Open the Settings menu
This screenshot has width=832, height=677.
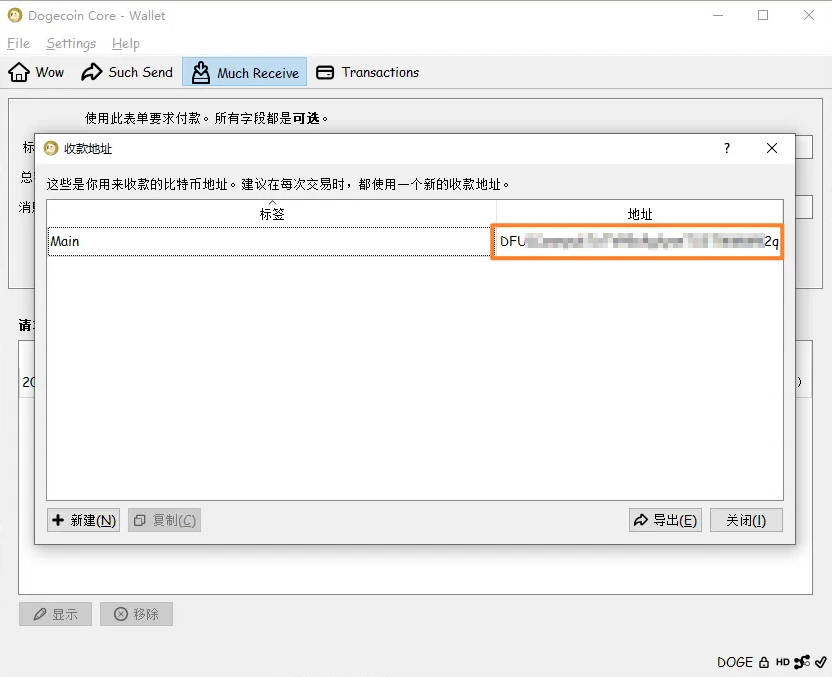point(71,44)
